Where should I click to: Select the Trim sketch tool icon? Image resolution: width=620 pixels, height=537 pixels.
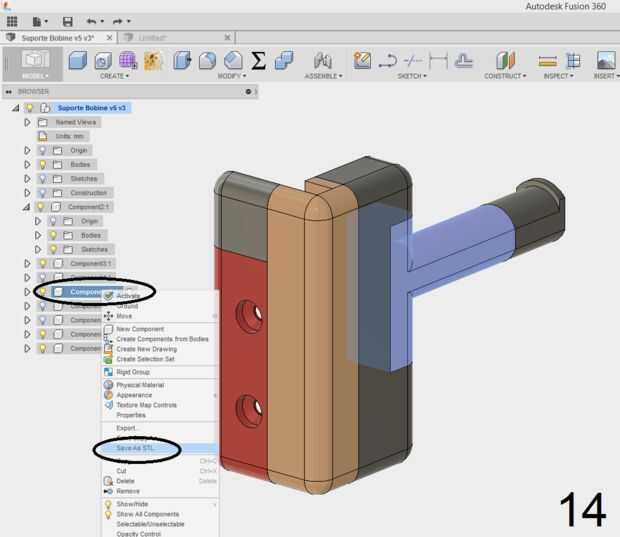[x=413, y=61]
